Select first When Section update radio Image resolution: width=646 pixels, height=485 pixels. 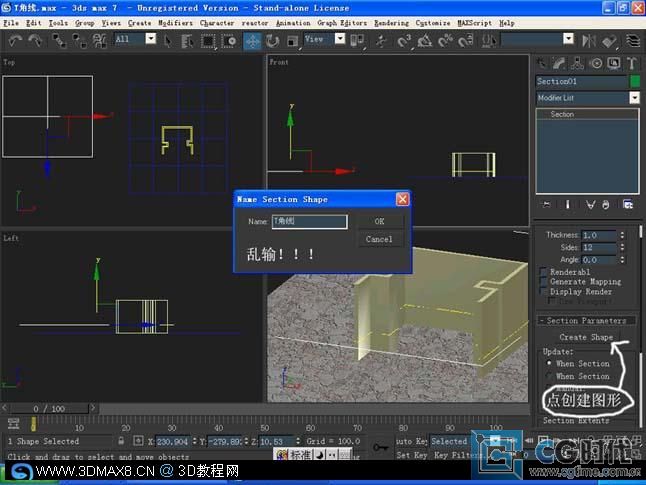click(x=549, y=364)
